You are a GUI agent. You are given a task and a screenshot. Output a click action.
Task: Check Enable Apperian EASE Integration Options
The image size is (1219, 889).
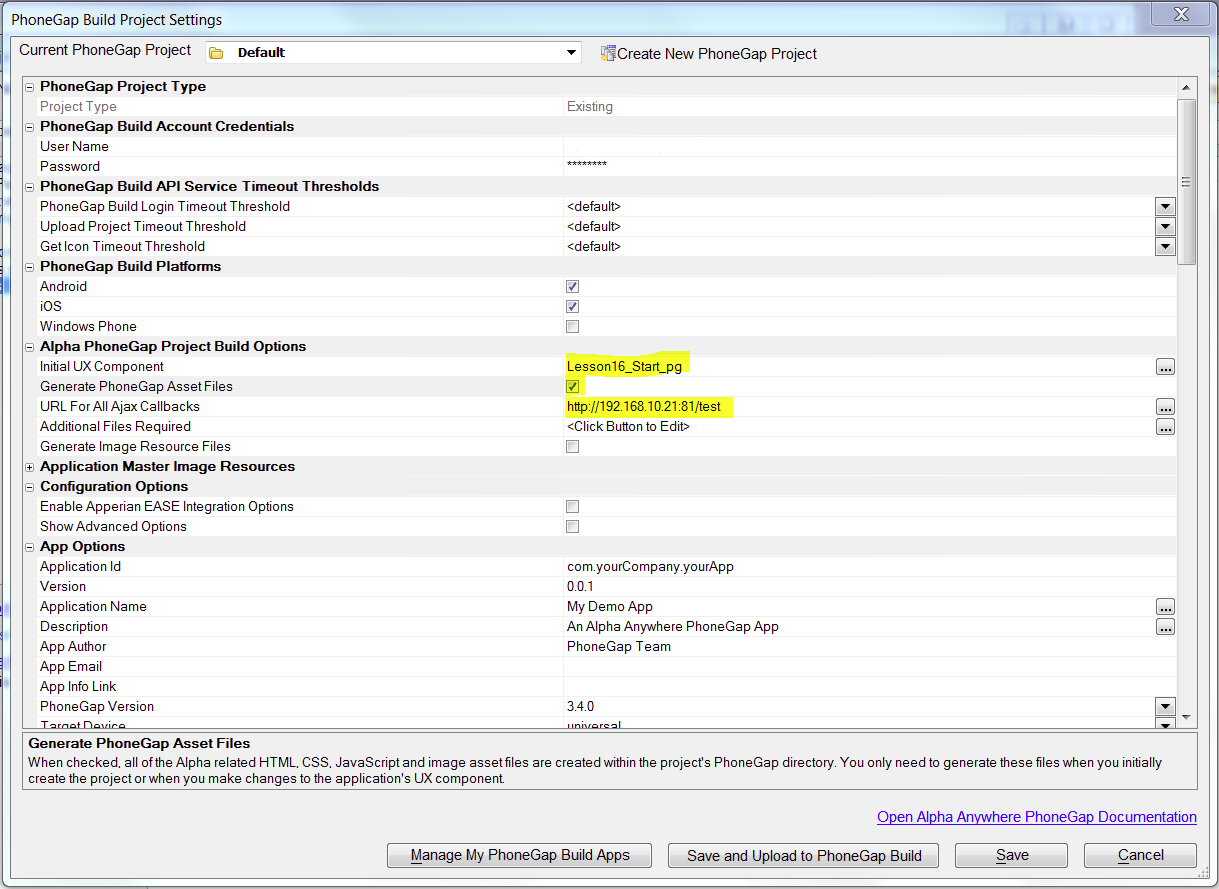tap(572, 506)
